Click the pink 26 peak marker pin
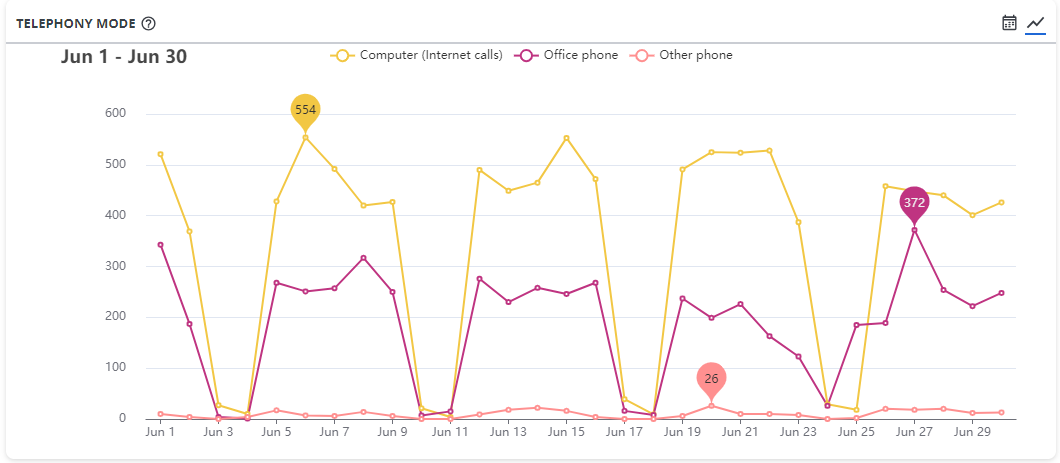Image resolution: width=1060 pixels, height=463 pixels. click(x=711, y=380)
